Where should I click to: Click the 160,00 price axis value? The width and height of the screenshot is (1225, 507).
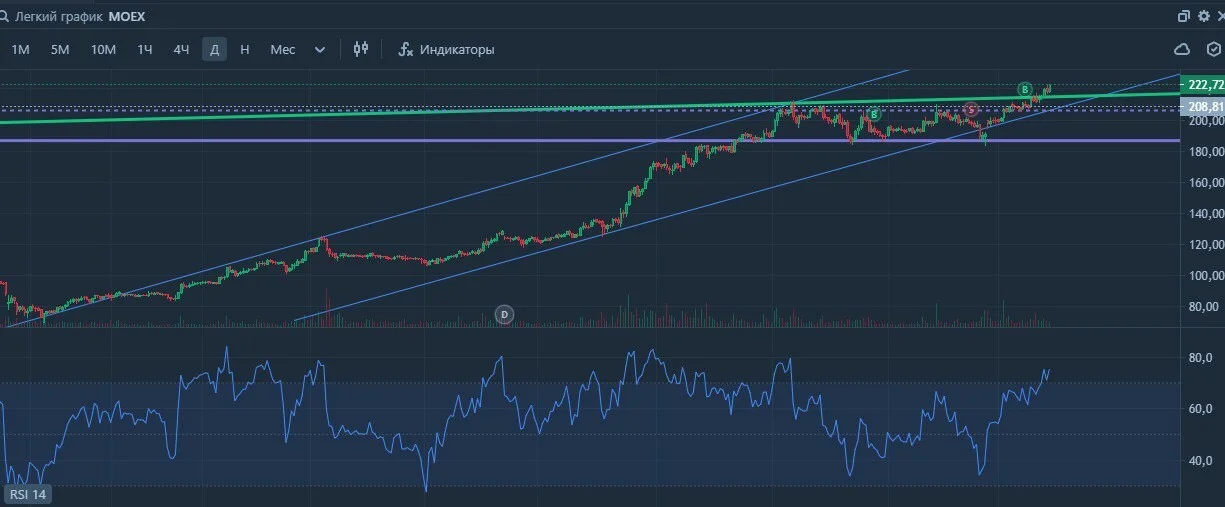point(1206,183)
